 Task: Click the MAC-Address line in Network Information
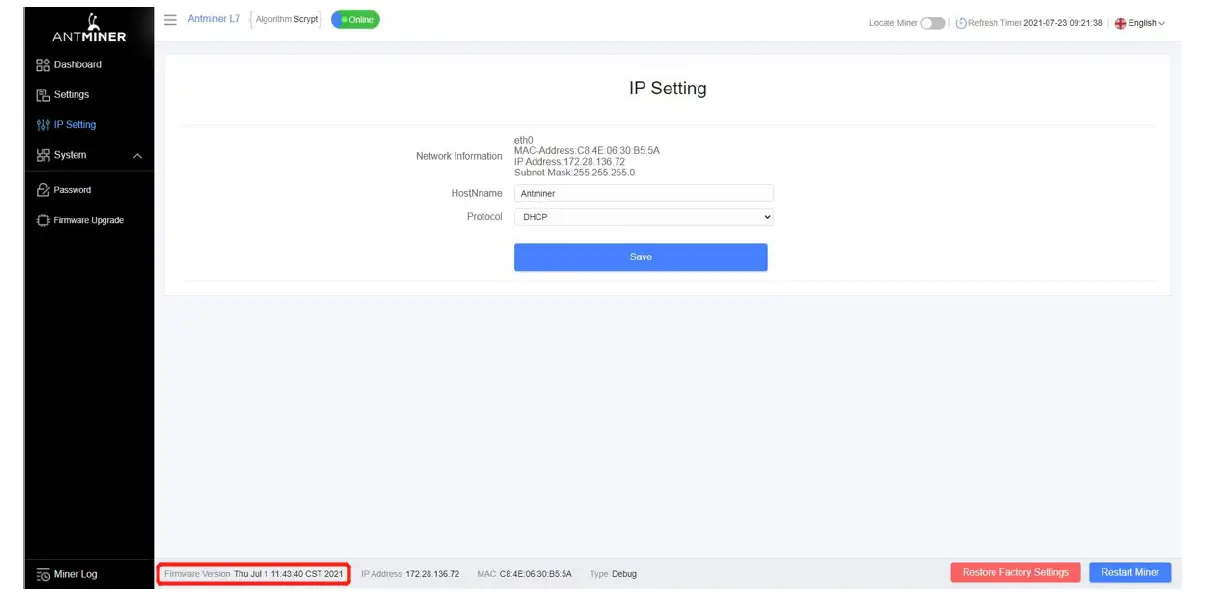pyautogui.click(x=587, y=151)
